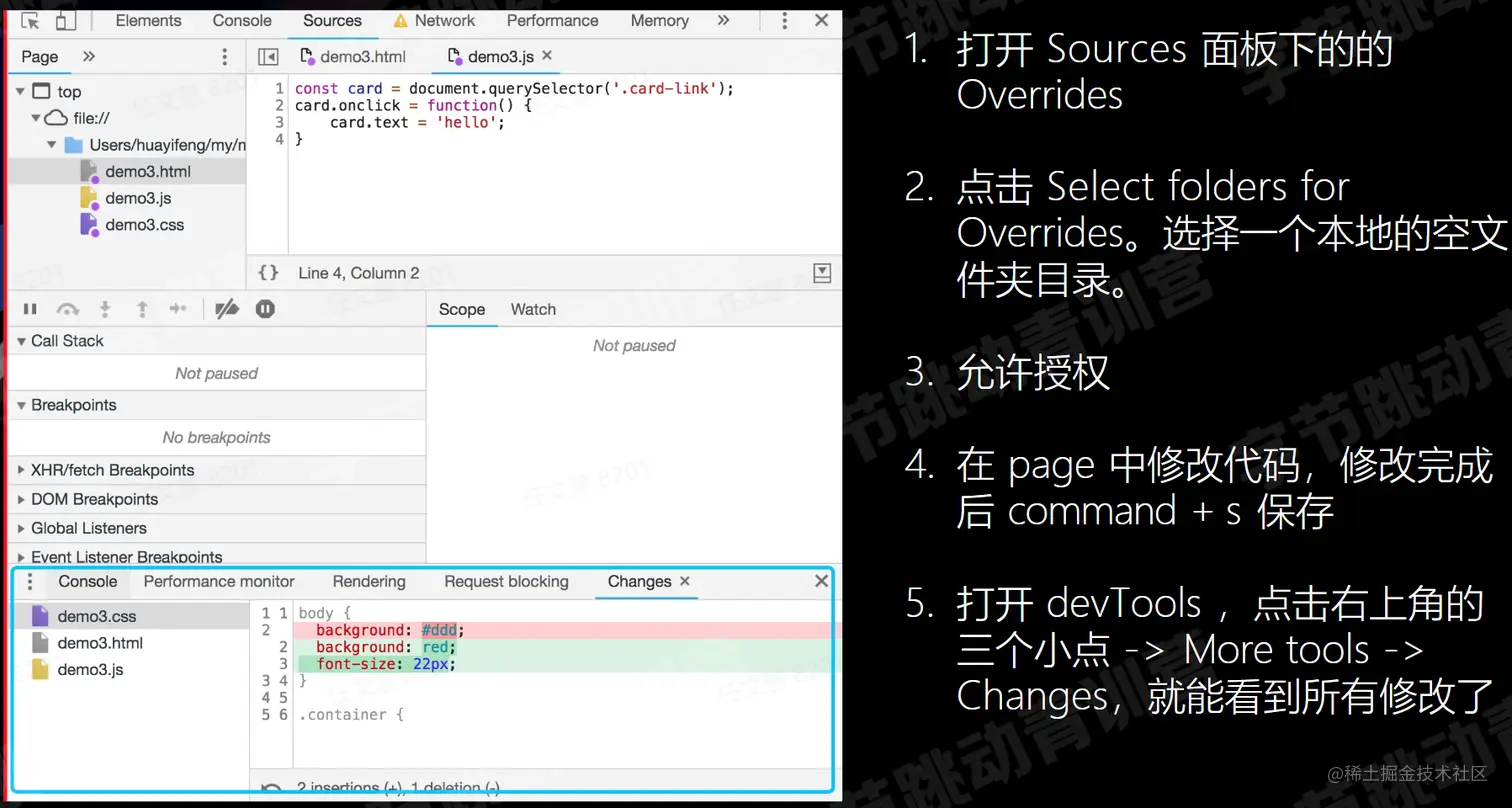Click the icon on the editor status bar's right
Viewport: 1512px width, 808px height.
(822, 273)
